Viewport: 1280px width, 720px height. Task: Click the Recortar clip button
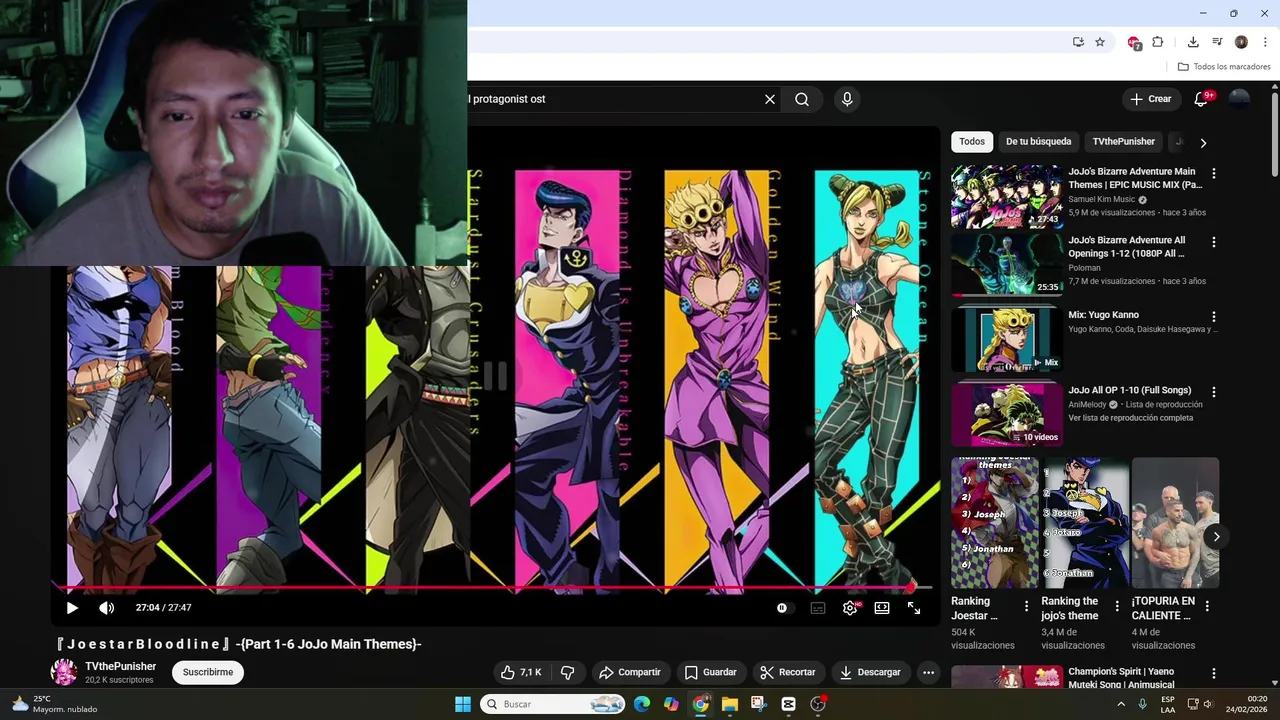[x=787, y=672]
